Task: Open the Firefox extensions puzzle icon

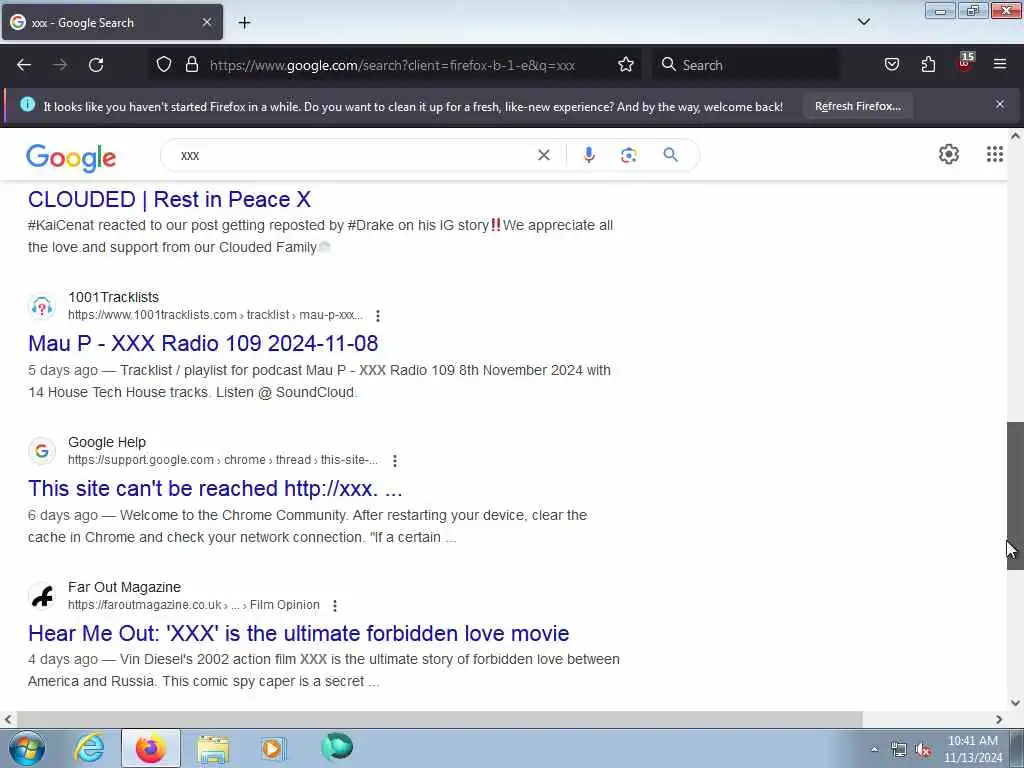Action: click(x=928, y=64)
